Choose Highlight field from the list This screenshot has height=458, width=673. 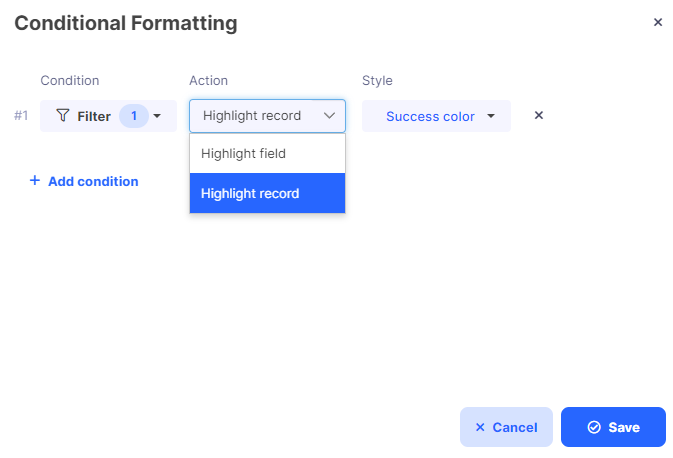(x=267, y=154)
